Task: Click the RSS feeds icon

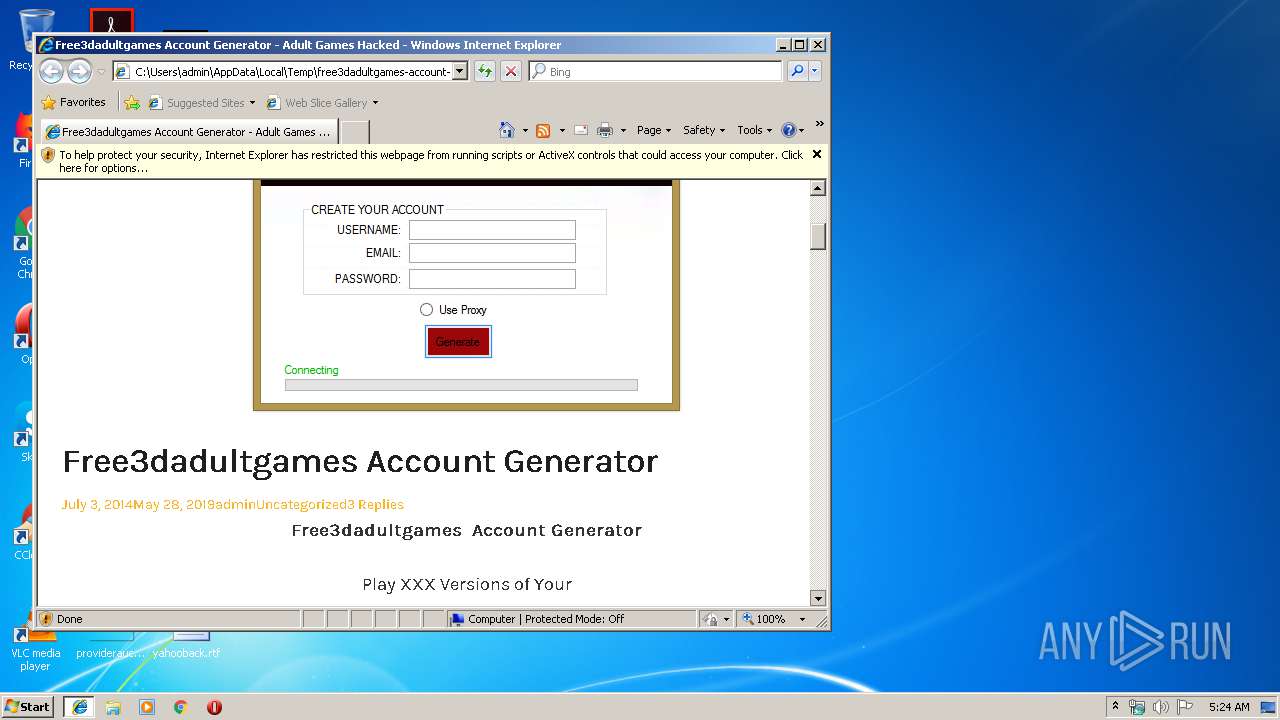Action: click(543, 130)
